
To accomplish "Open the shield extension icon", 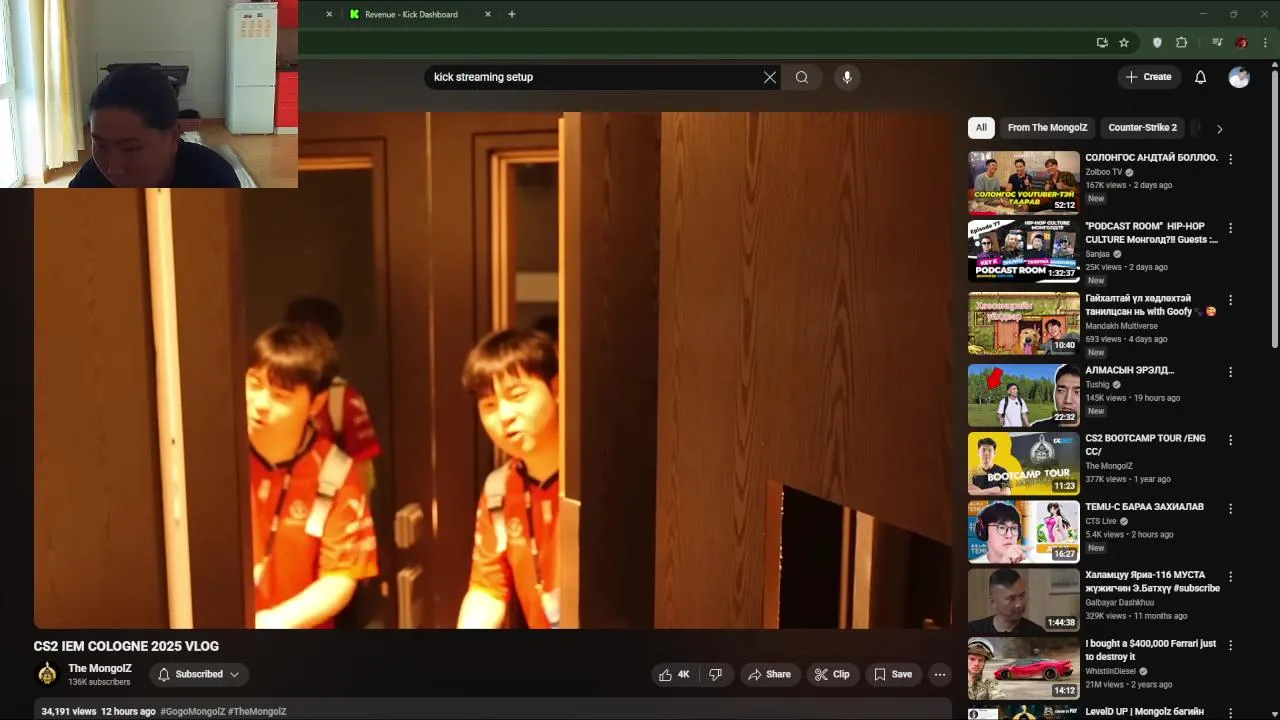I will click(x=1157, y=43).
